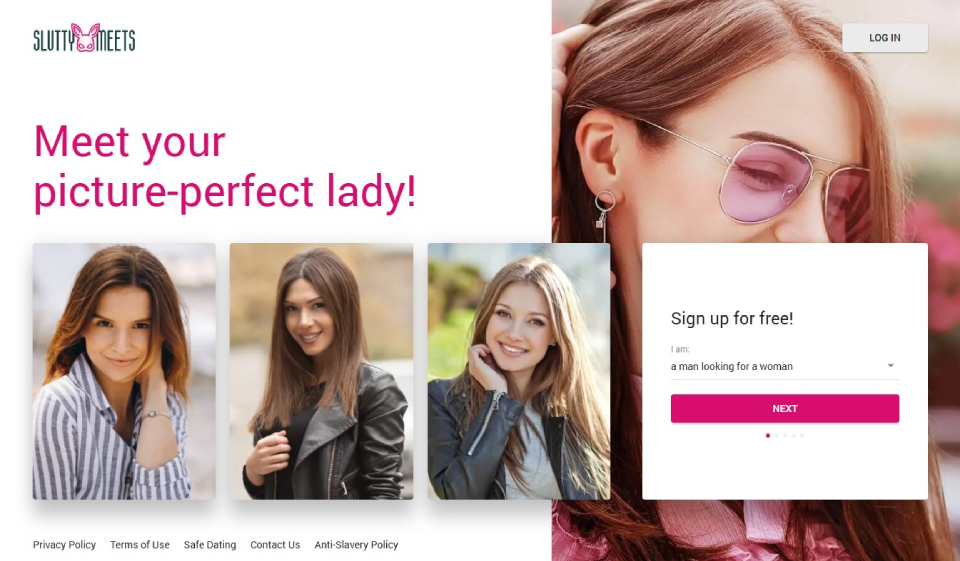This screenshot has width=960, height=561.
Task: Click the pink NEXT button
Action: (x=785, y=409)
